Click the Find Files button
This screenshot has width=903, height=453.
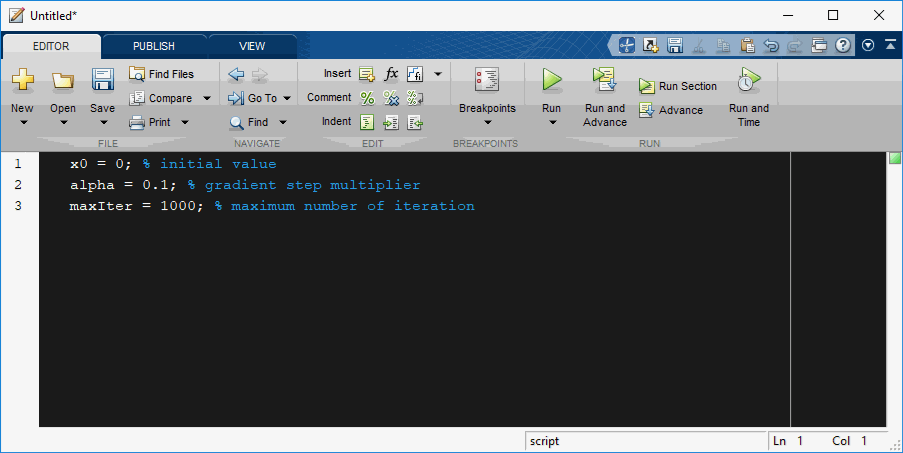[161, 74]
